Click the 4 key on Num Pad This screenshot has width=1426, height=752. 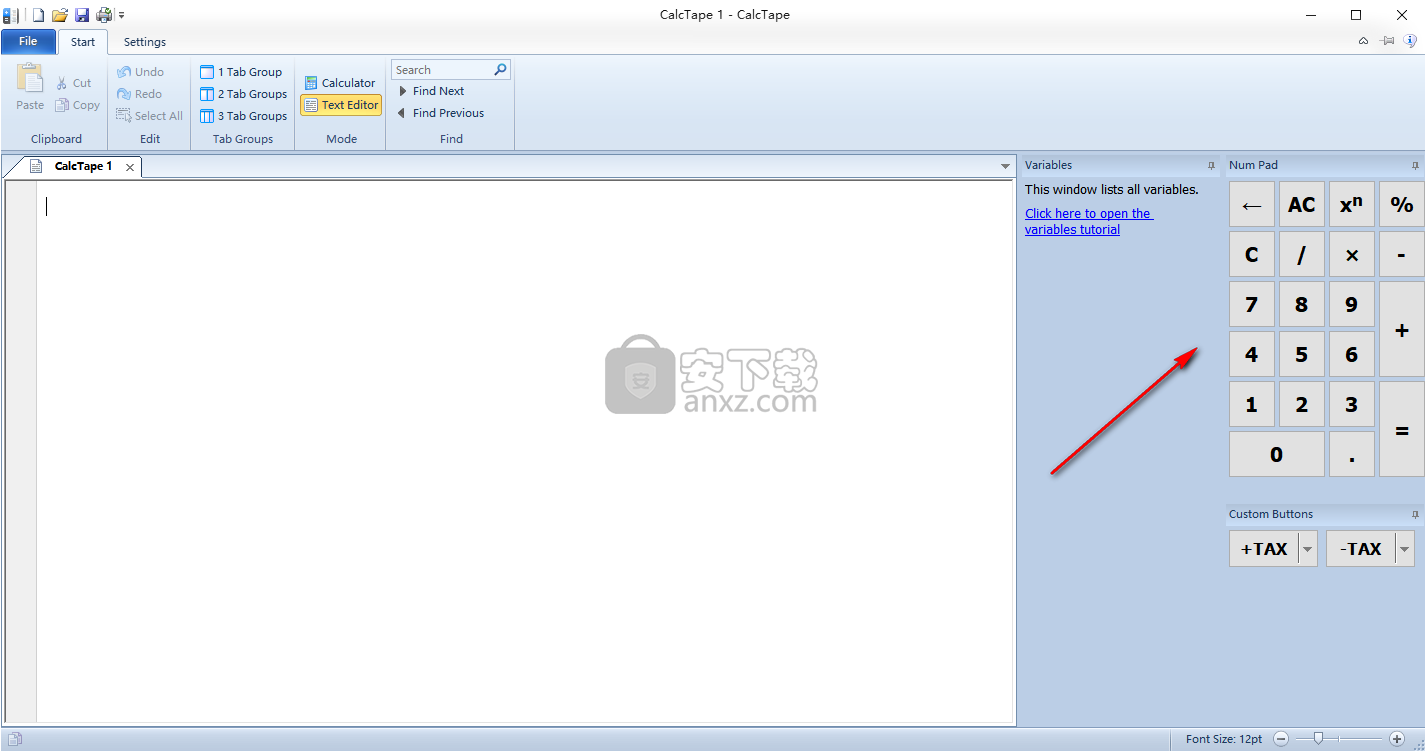(1251, 354)
